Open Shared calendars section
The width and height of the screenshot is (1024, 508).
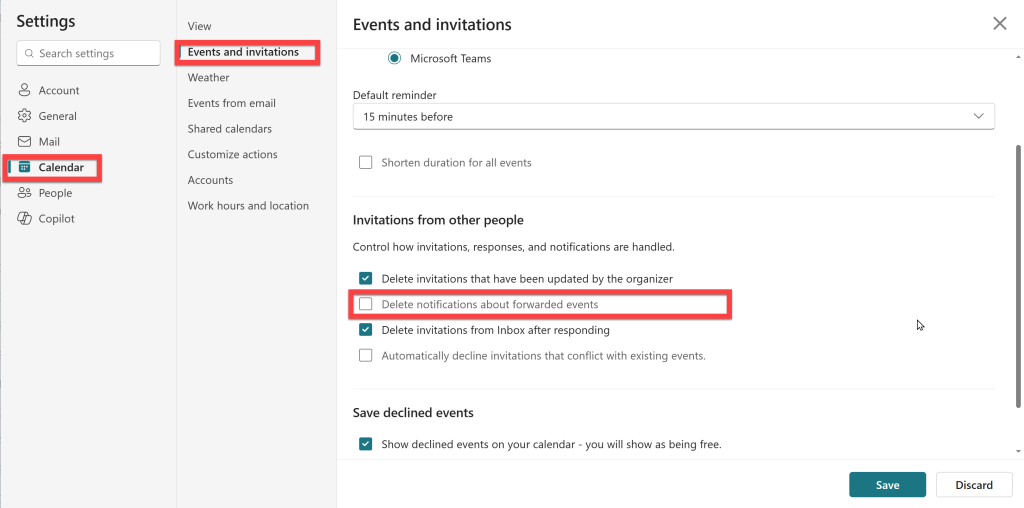(x=229, y=129)
